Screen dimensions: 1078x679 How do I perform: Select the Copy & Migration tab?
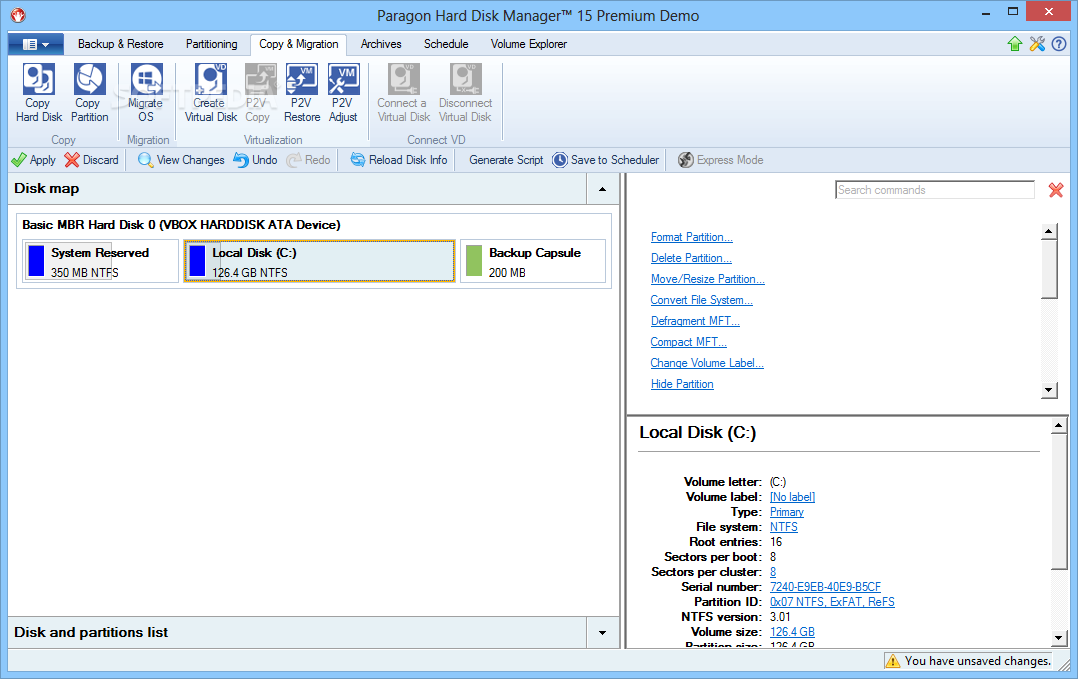point(298,44)
